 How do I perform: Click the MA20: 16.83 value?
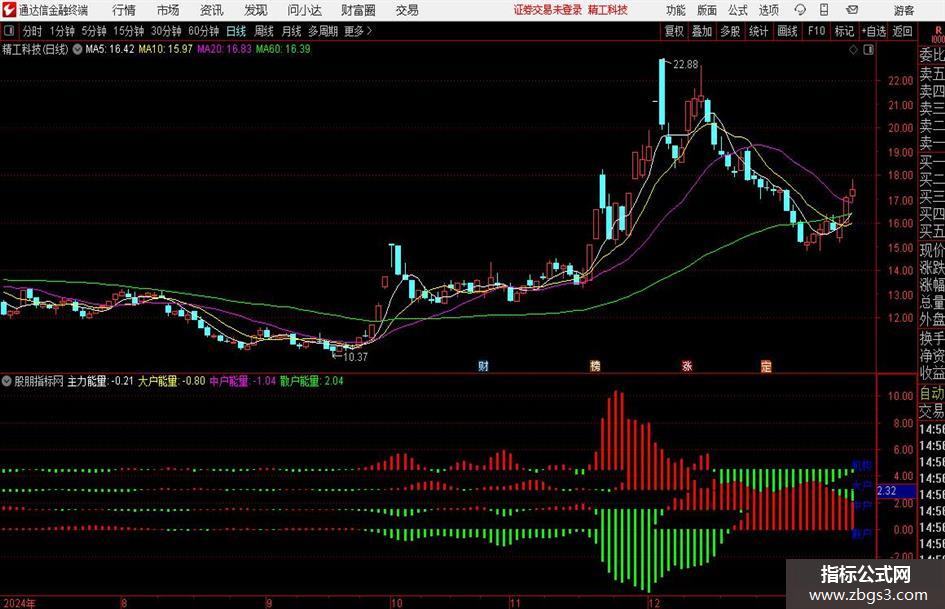coord(224,49)
